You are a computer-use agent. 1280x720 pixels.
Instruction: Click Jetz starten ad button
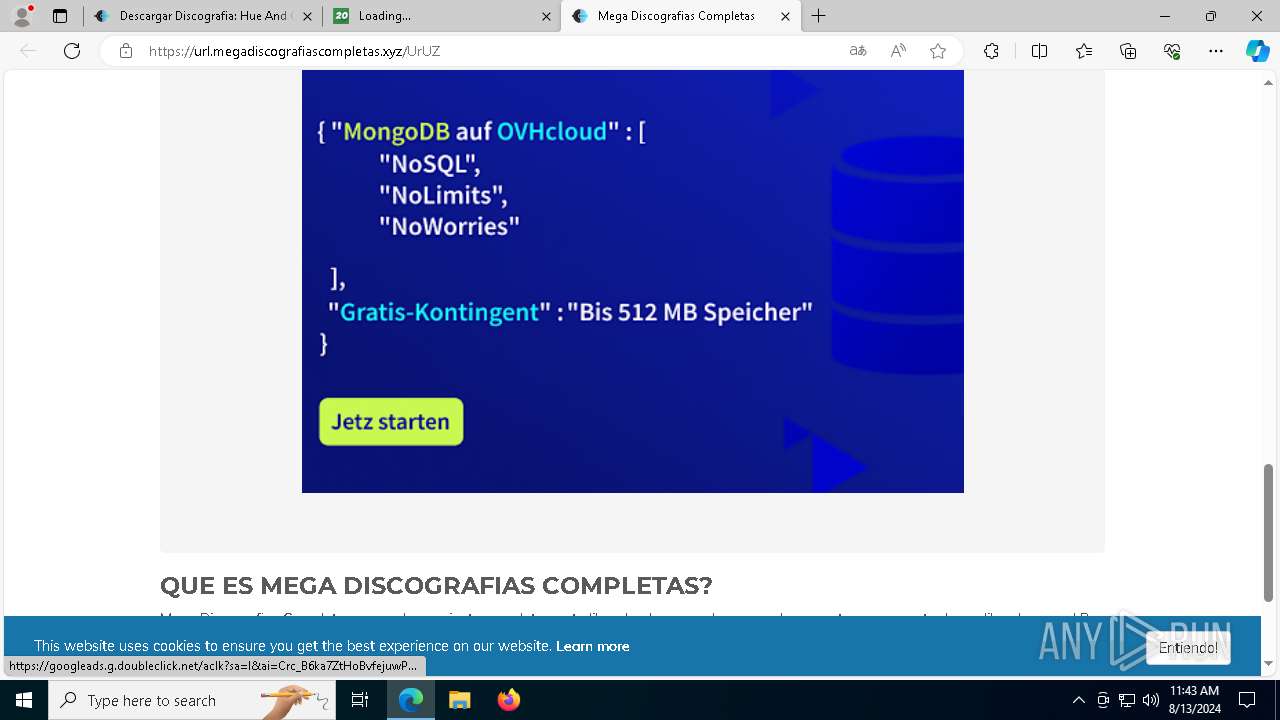click(x=391, y=422)
